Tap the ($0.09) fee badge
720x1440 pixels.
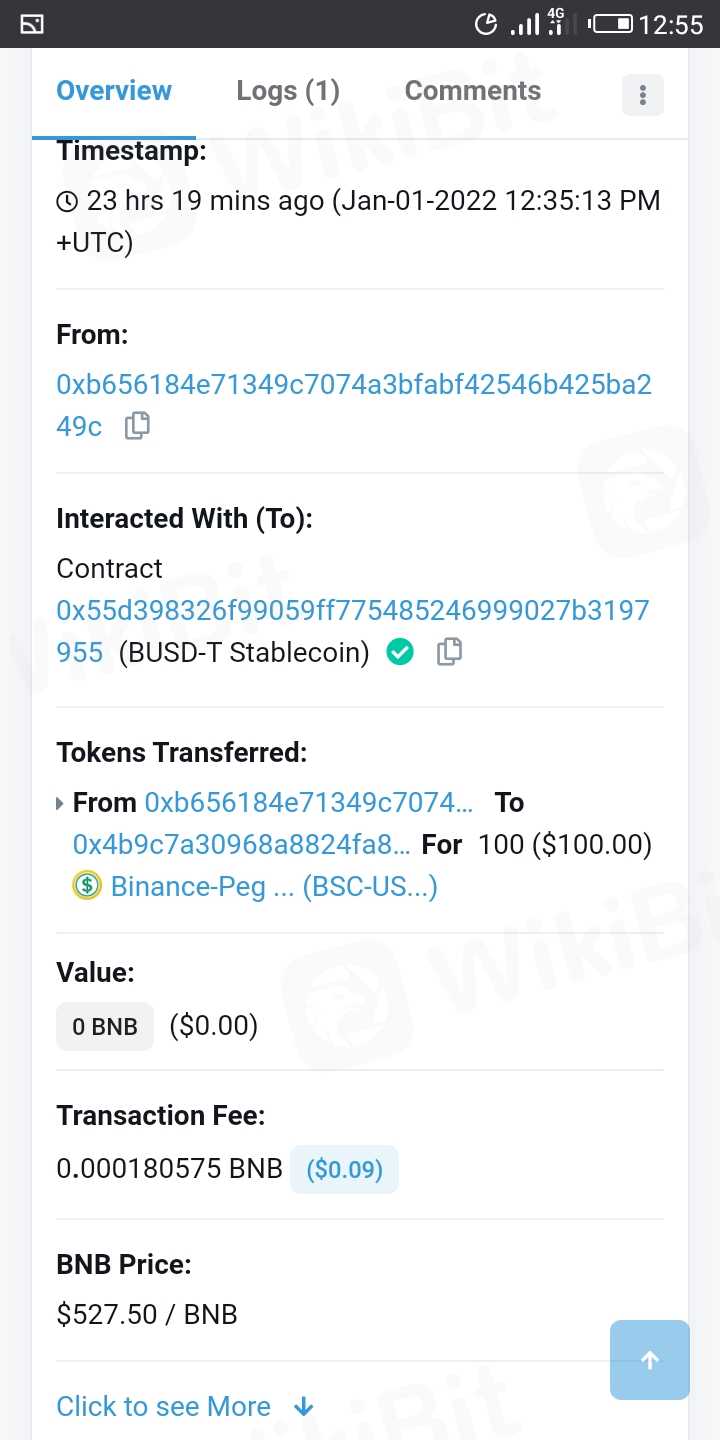pyautogui.click(x=344, y=1169)
